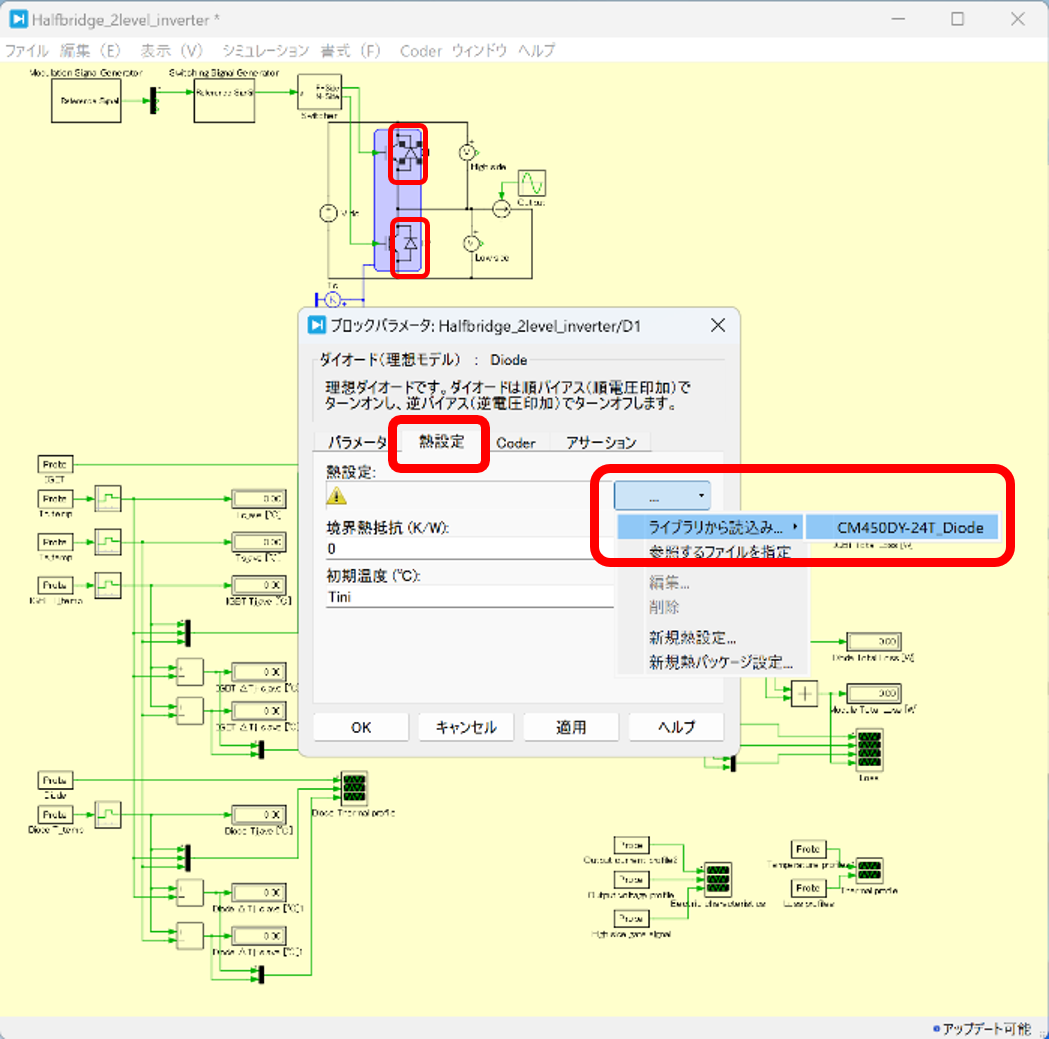Open the Diode Thermal profile scope
The width and height of the screenshot is (1049, 1039).
[353, 789]
